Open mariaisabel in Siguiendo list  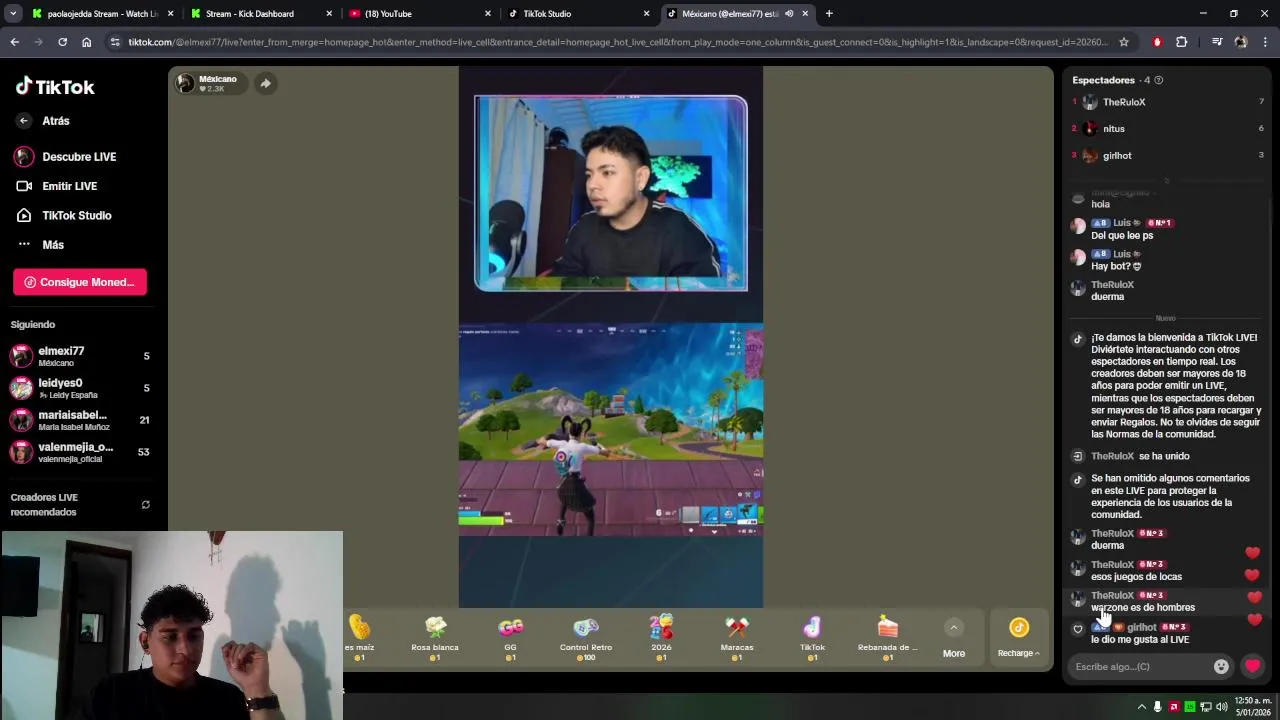tap(80, 420)
